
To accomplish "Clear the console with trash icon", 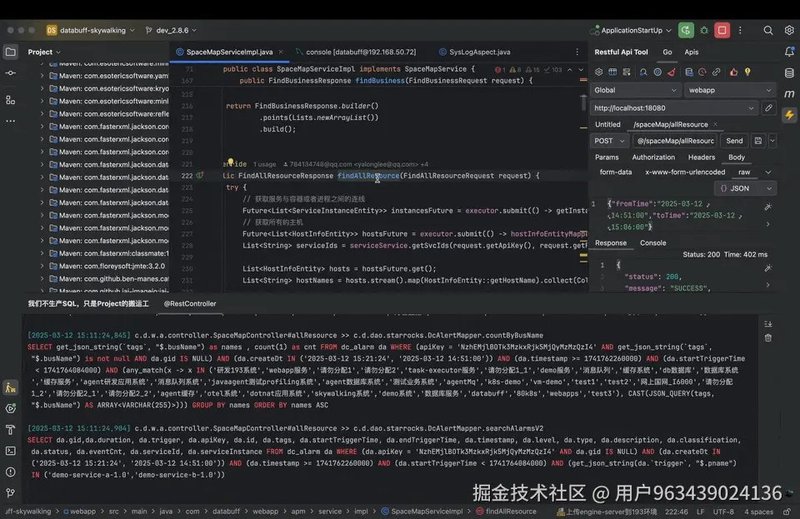I will tap(768, 338).
